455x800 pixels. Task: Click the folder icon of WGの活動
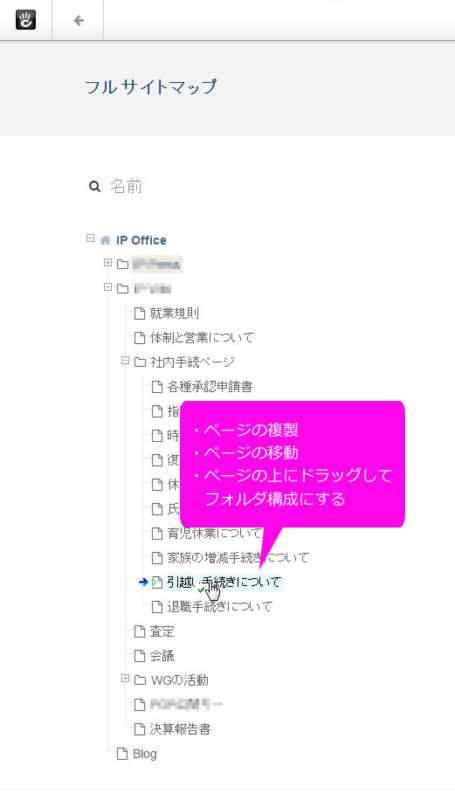pos(140,680)
